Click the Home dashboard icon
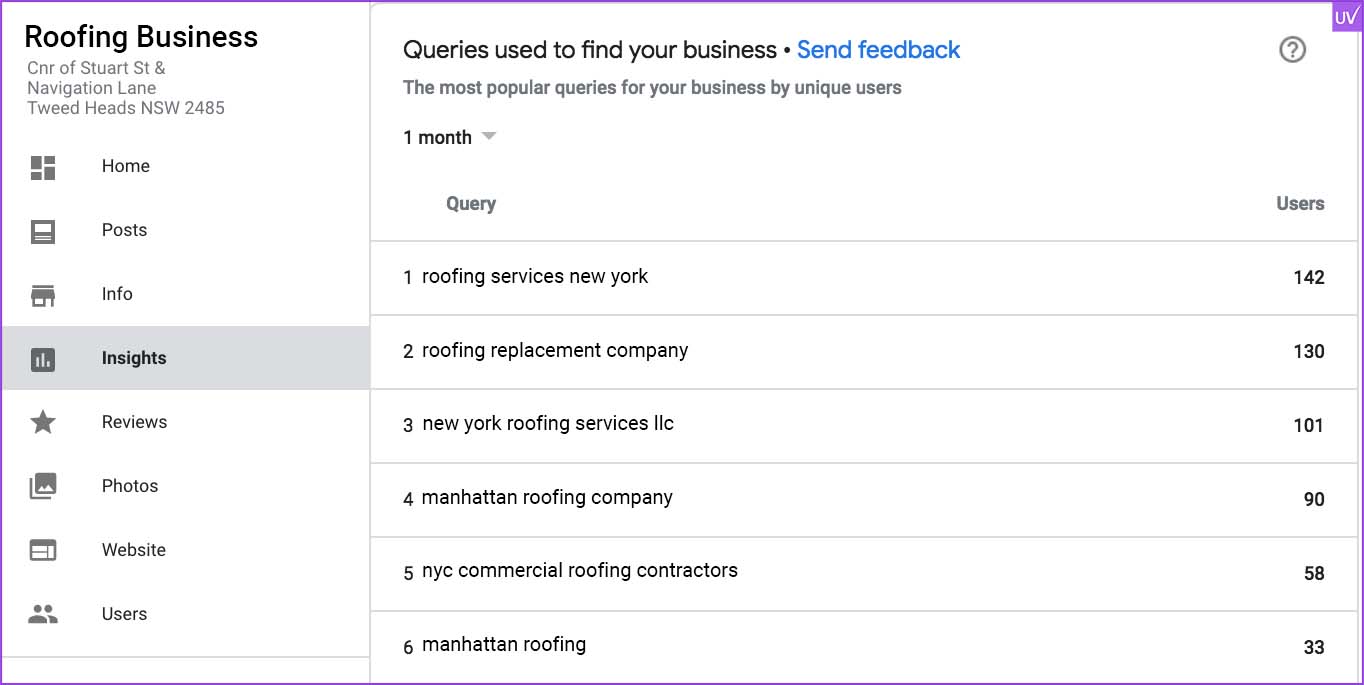Image resolution: width=1364 pixels, height=685 pixels. [x=43, y=167]
